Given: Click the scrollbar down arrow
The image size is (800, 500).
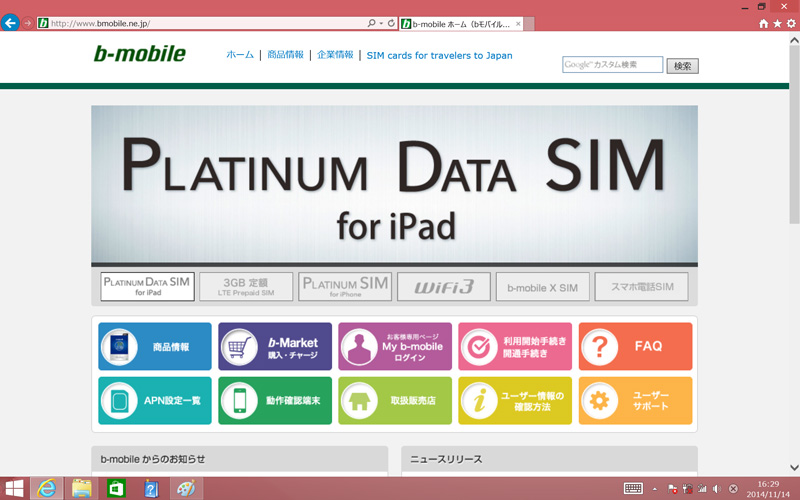Looking at the screenshot, I should (794, 467).
